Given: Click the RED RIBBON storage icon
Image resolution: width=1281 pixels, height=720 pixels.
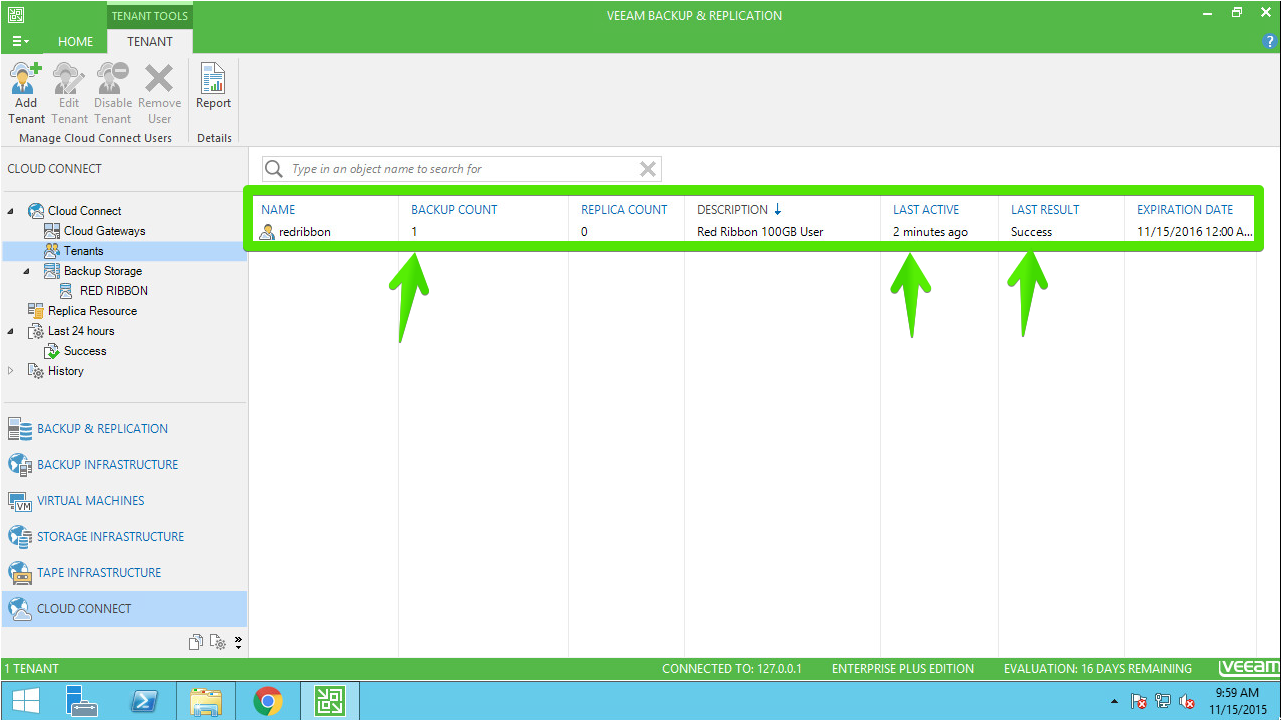Looking at the screenshot, I should pyautogui.click(x=67, y=291).
